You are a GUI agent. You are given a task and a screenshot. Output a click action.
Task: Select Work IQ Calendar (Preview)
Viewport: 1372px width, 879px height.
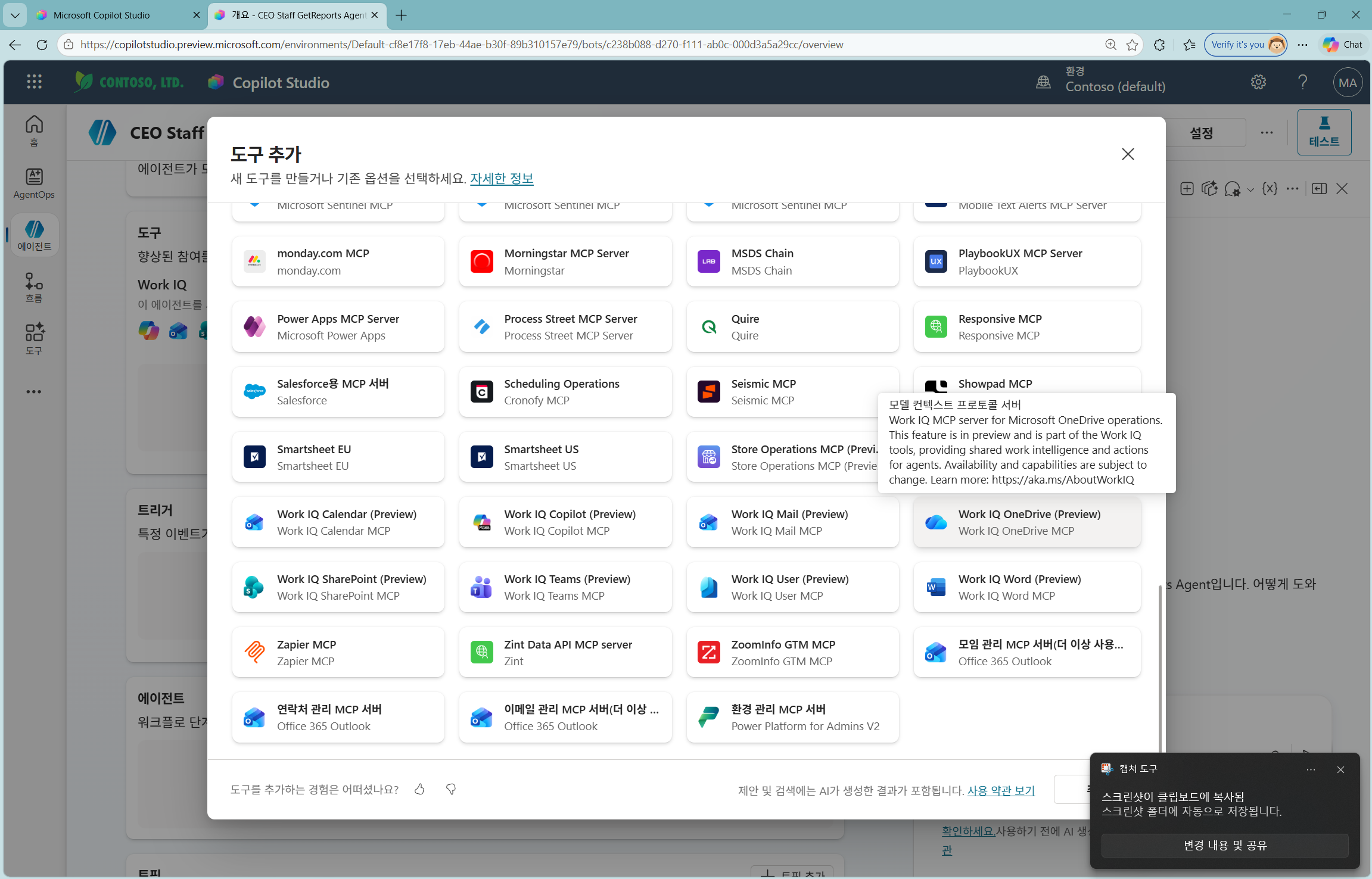pos(338,522)
